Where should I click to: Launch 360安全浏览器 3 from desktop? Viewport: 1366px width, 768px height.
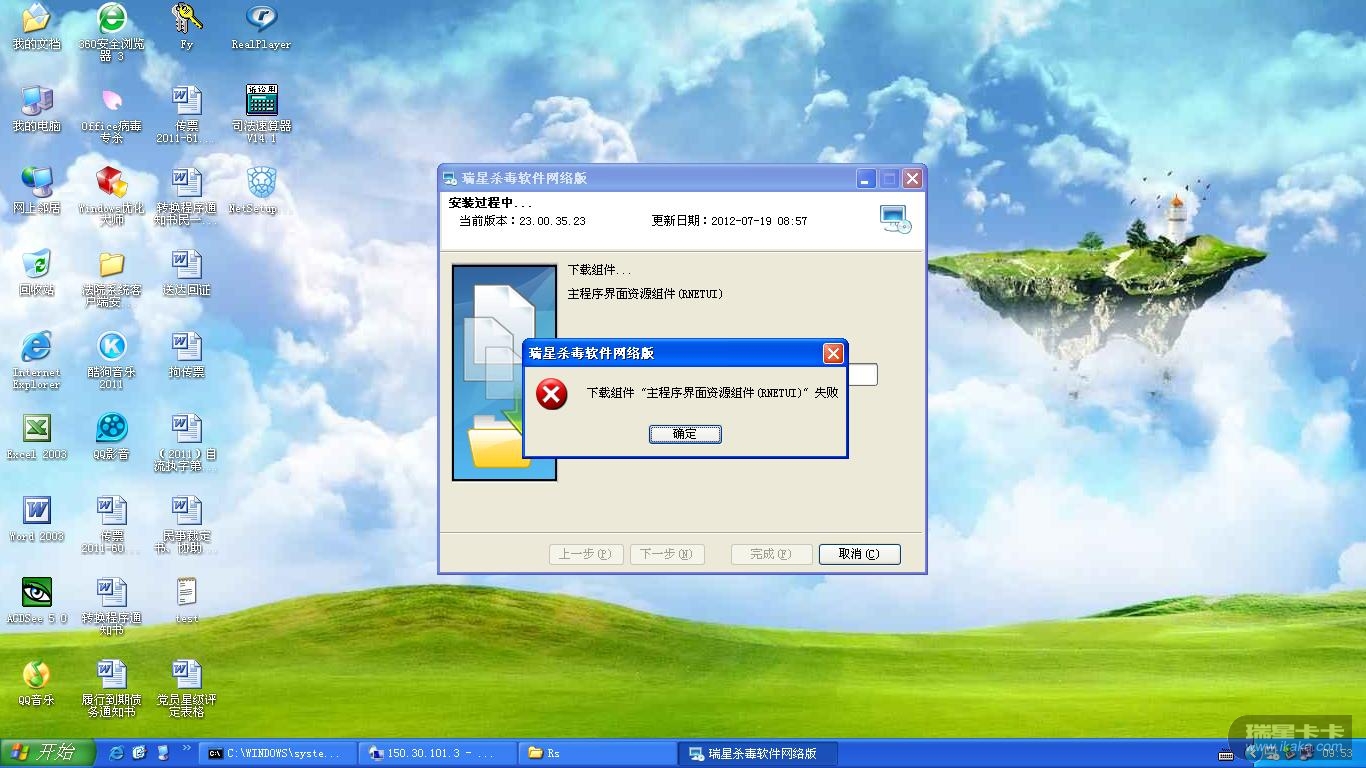[111, 32]
